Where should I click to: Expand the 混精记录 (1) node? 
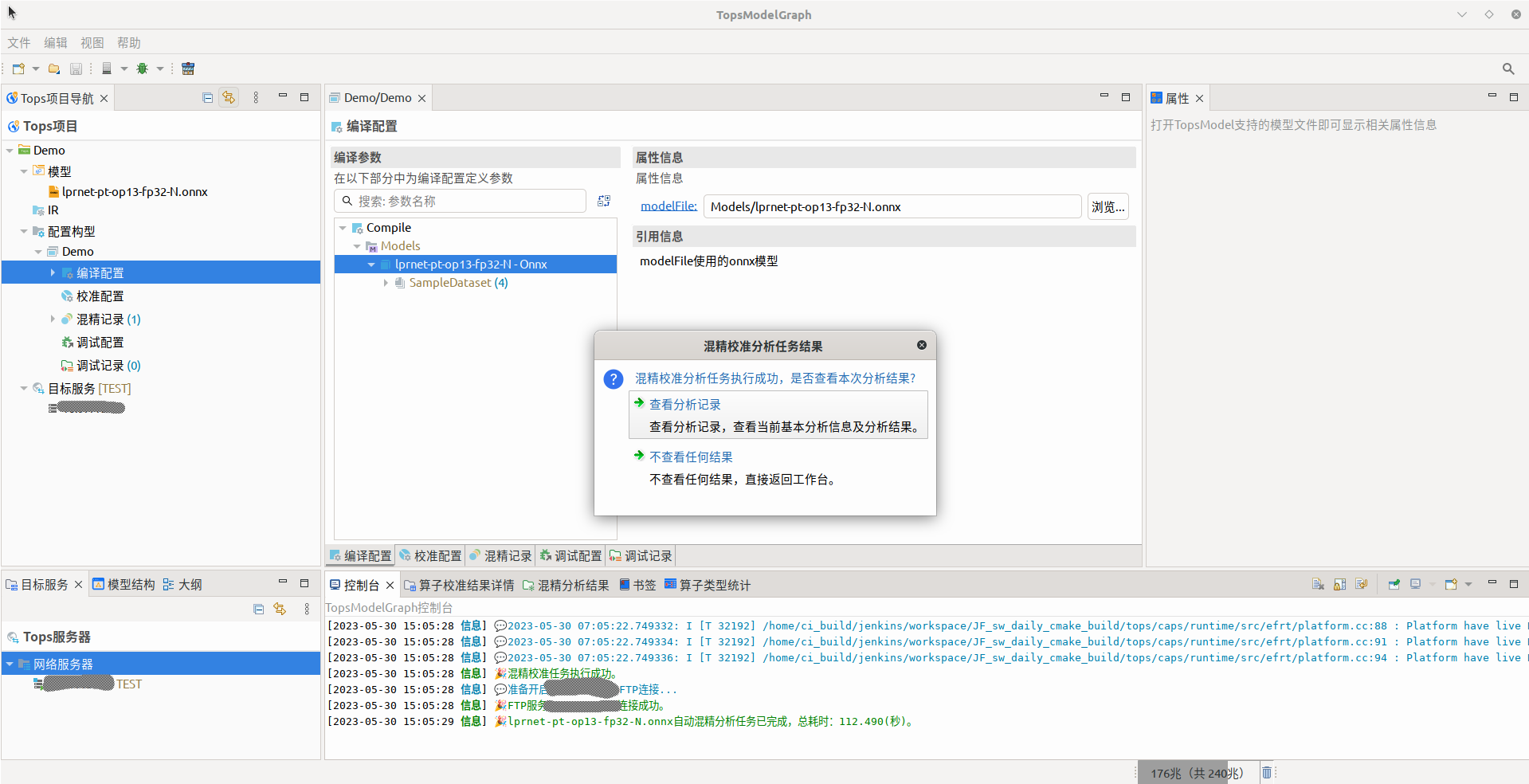tap(53, 319)
